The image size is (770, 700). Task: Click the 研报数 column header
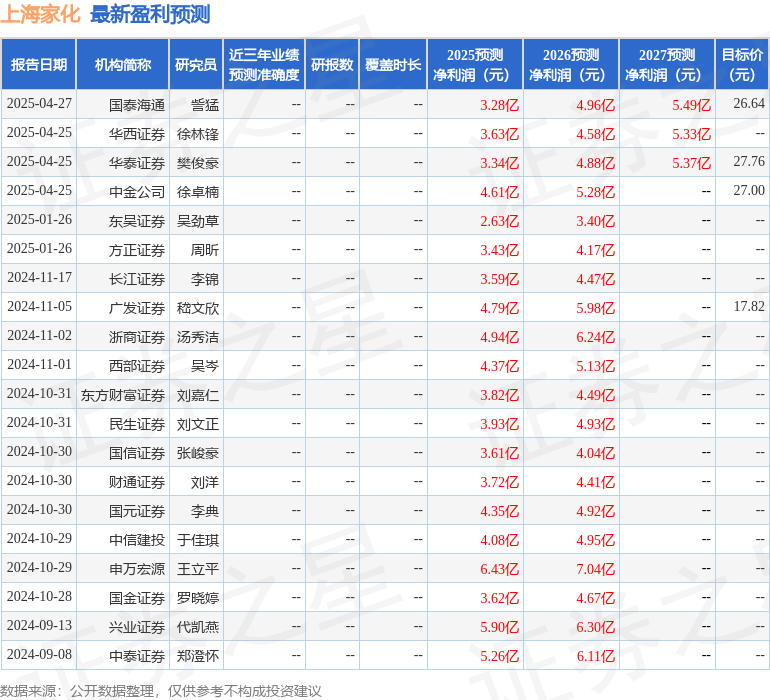pos(332,64)
